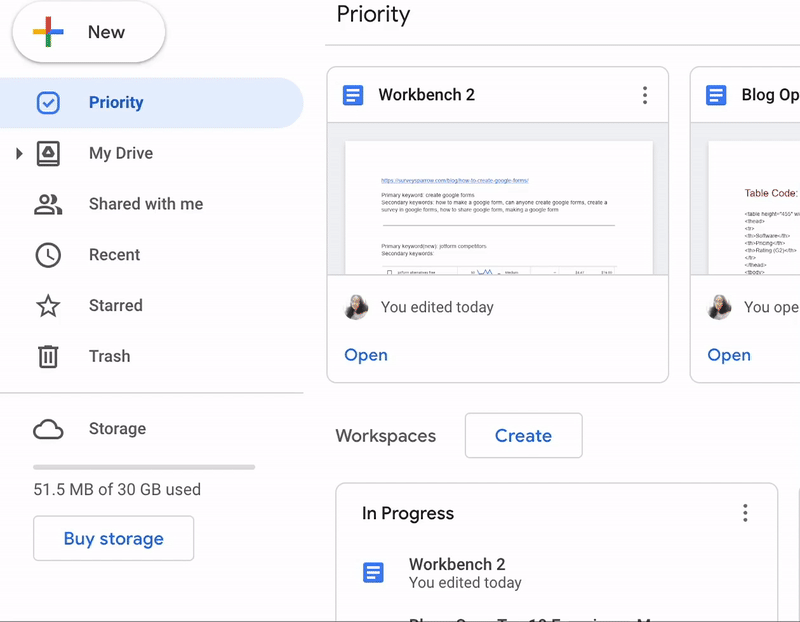Screen dimensions: 800x622
Task: Open the Workbench 2 overflow menu
Action: 645,94
